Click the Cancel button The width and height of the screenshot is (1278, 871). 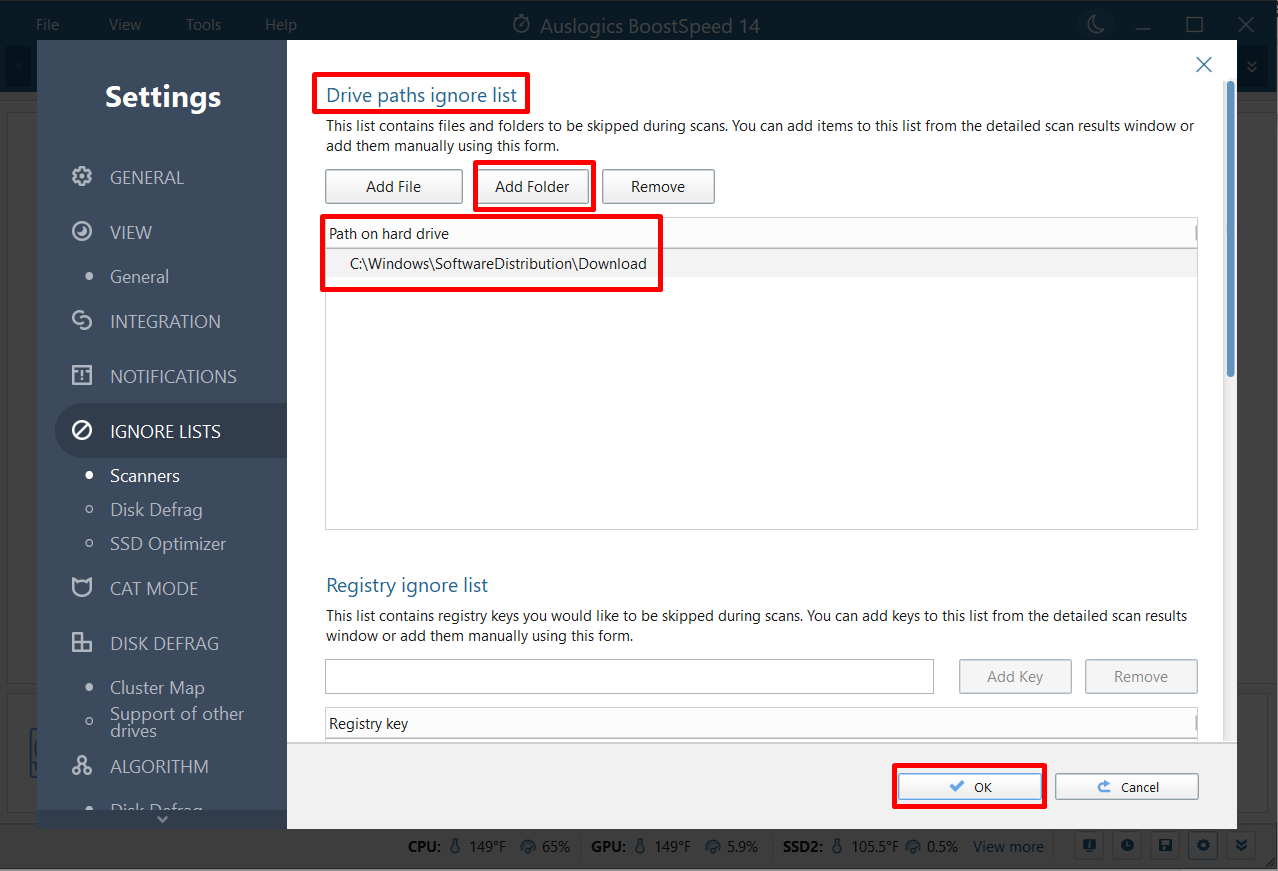click(1127, 787)
